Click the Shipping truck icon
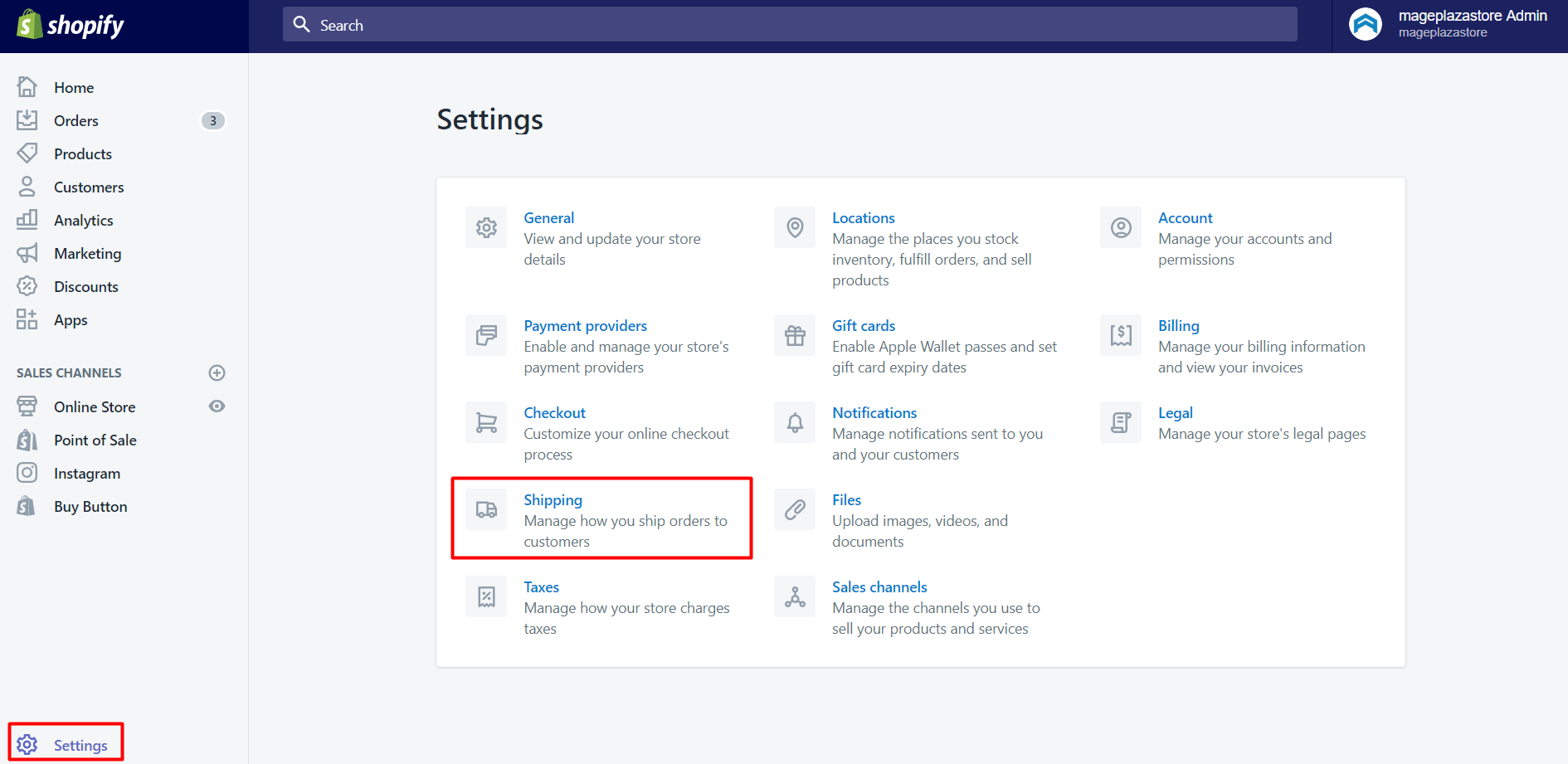 486,509
